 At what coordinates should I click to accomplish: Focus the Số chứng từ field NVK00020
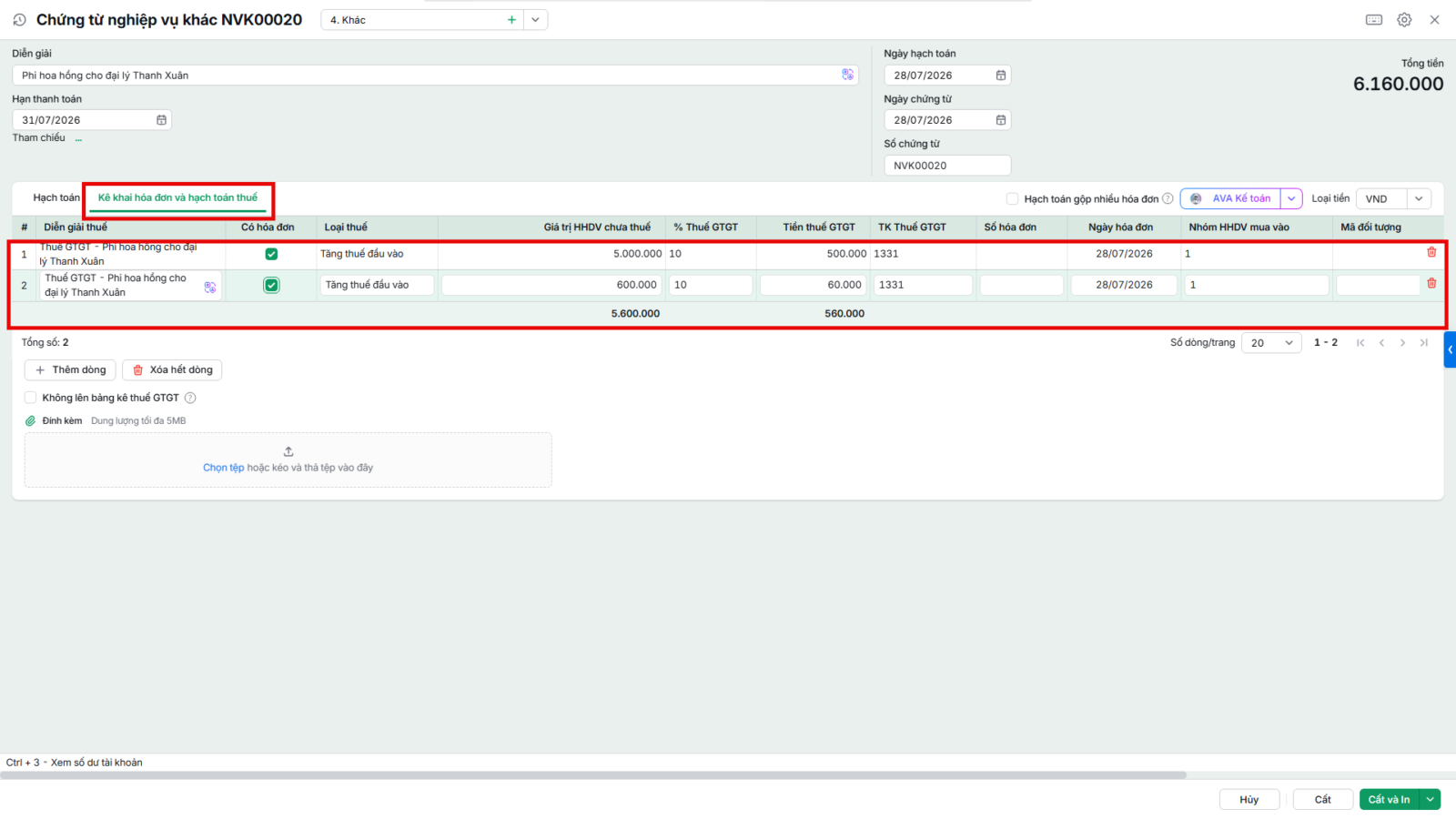click(x=947, y=166)
